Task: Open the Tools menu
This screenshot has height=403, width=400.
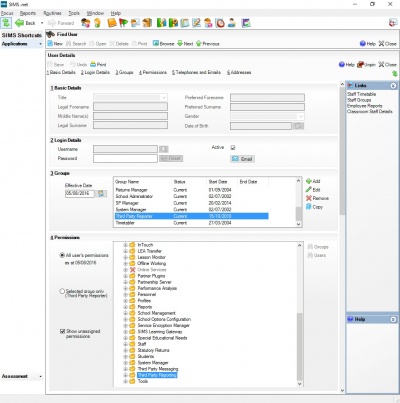Action: [74, 13]
